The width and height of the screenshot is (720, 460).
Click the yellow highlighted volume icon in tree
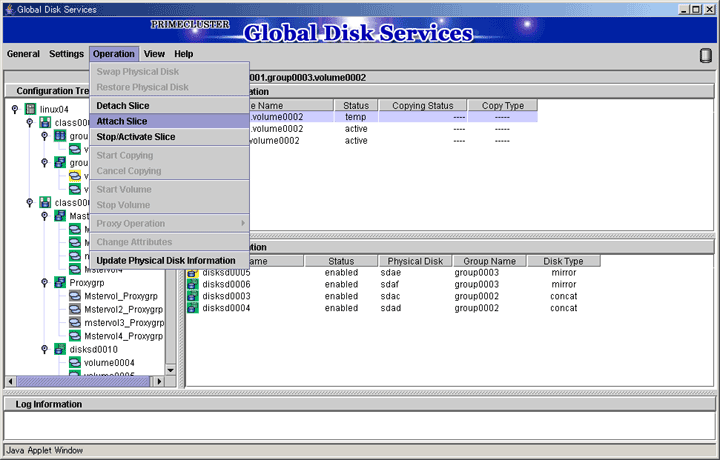(75, 176)
